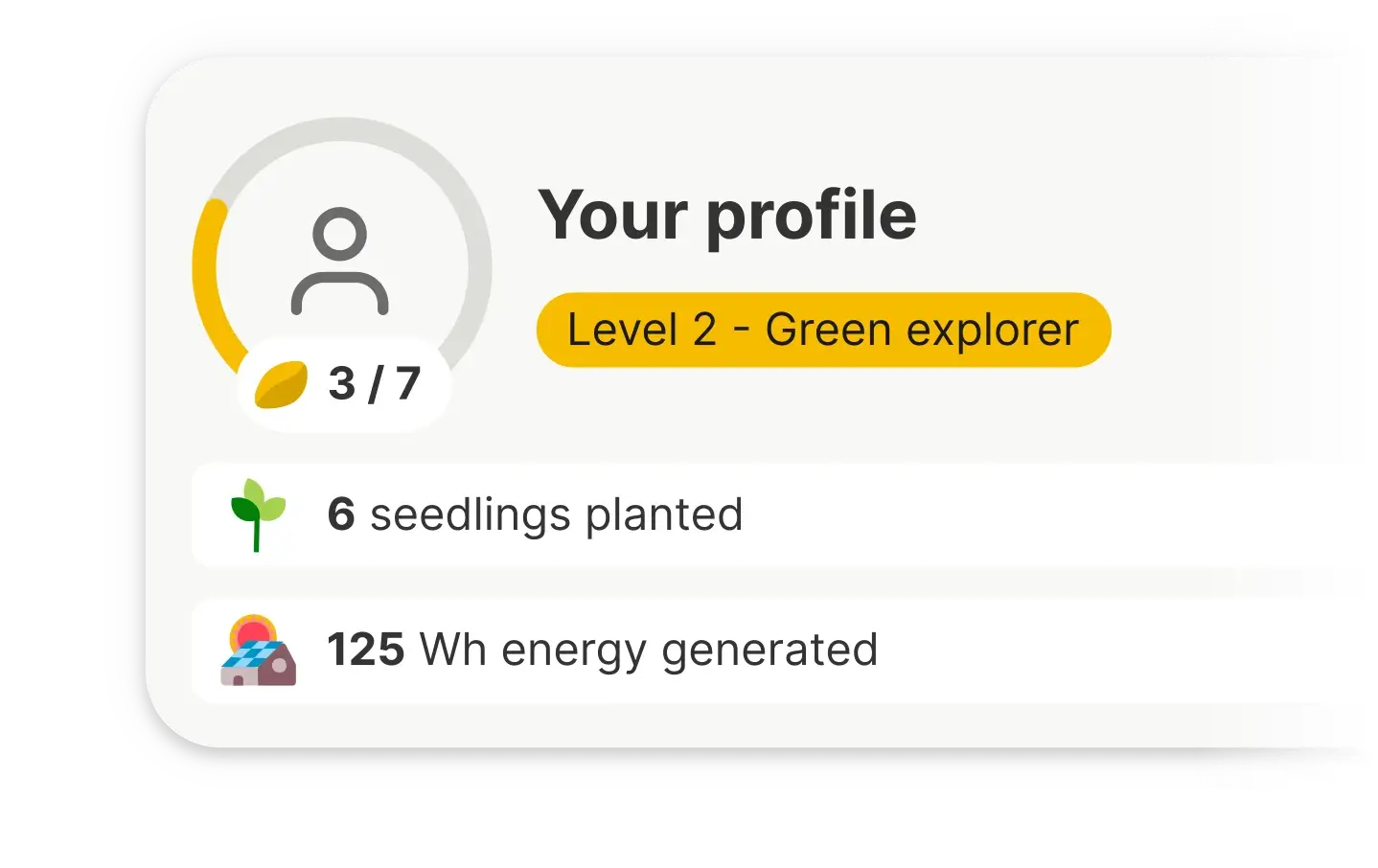
Task: Open the 3 / 7 leaf counter pill
Action: pyautogui.click(x=344, y=384)
